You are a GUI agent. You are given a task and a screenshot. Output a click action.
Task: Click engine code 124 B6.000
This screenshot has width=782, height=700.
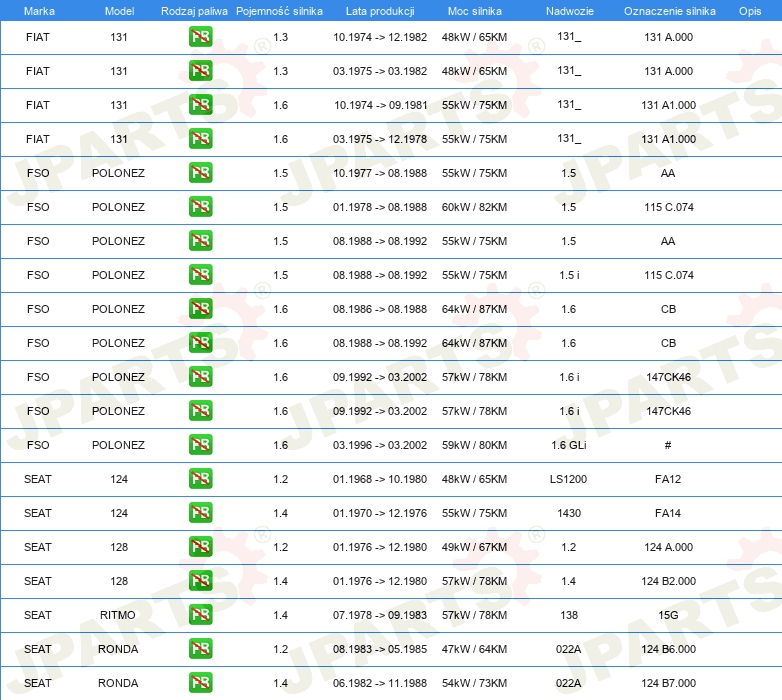click(668, 649)
